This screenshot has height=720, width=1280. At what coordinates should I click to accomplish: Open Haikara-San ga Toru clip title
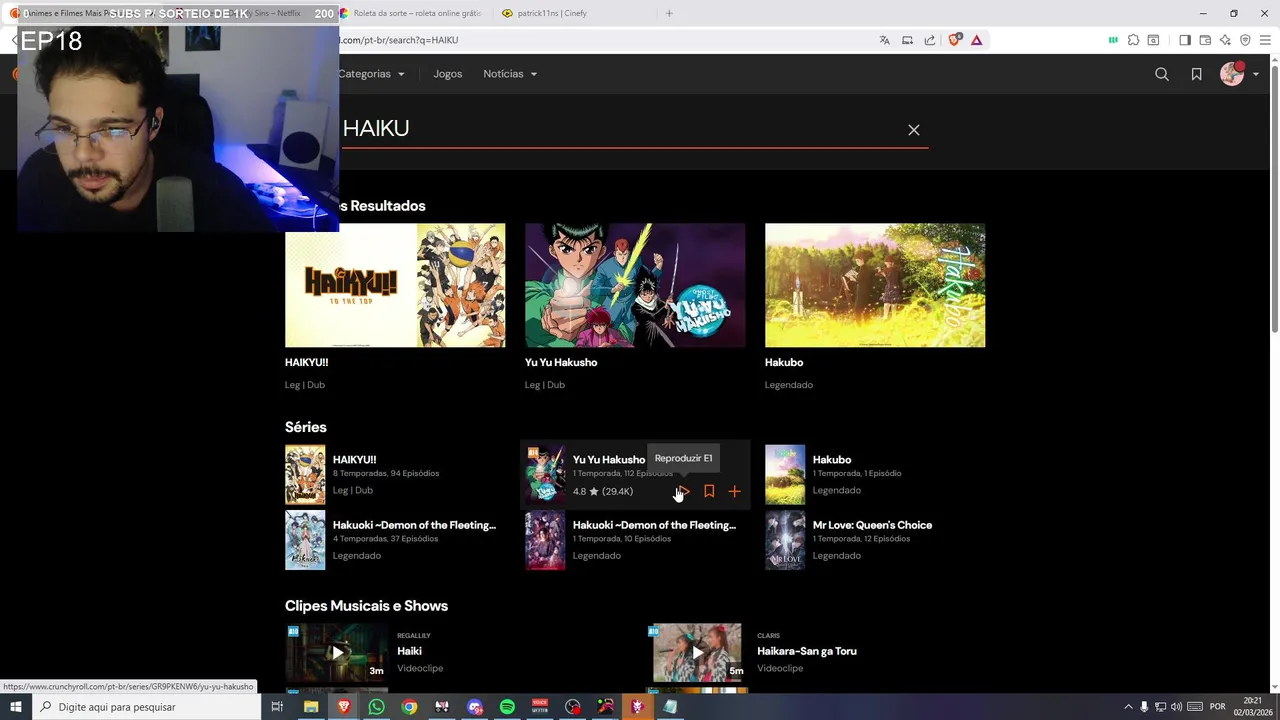click(807, 651)
